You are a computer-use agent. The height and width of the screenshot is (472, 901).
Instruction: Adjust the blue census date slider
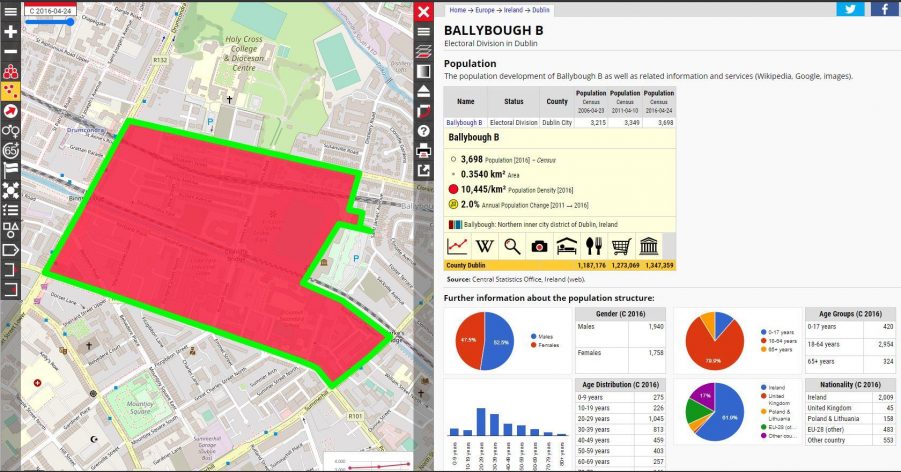tap(50, 22)
